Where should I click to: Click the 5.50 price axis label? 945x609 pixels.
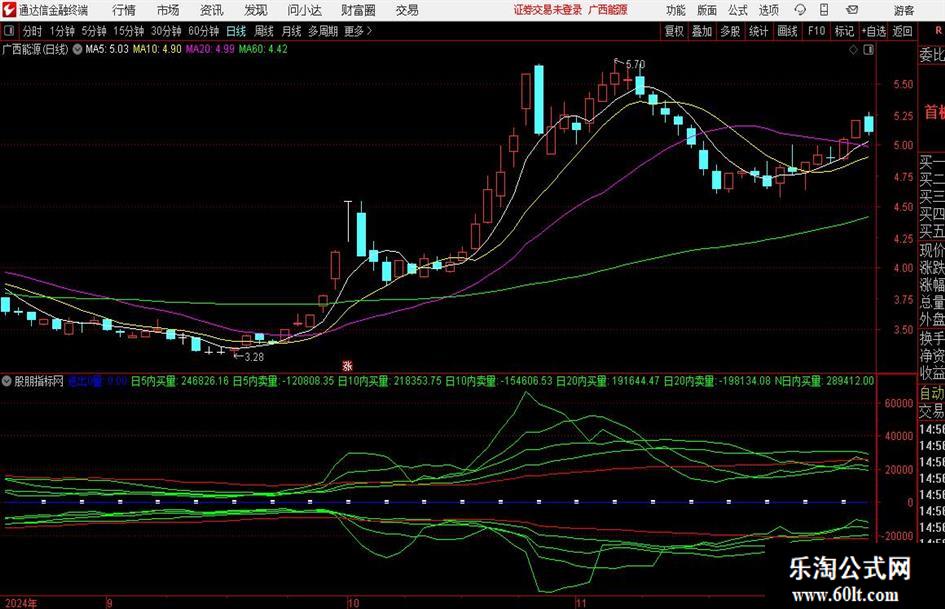coord(903,84)
